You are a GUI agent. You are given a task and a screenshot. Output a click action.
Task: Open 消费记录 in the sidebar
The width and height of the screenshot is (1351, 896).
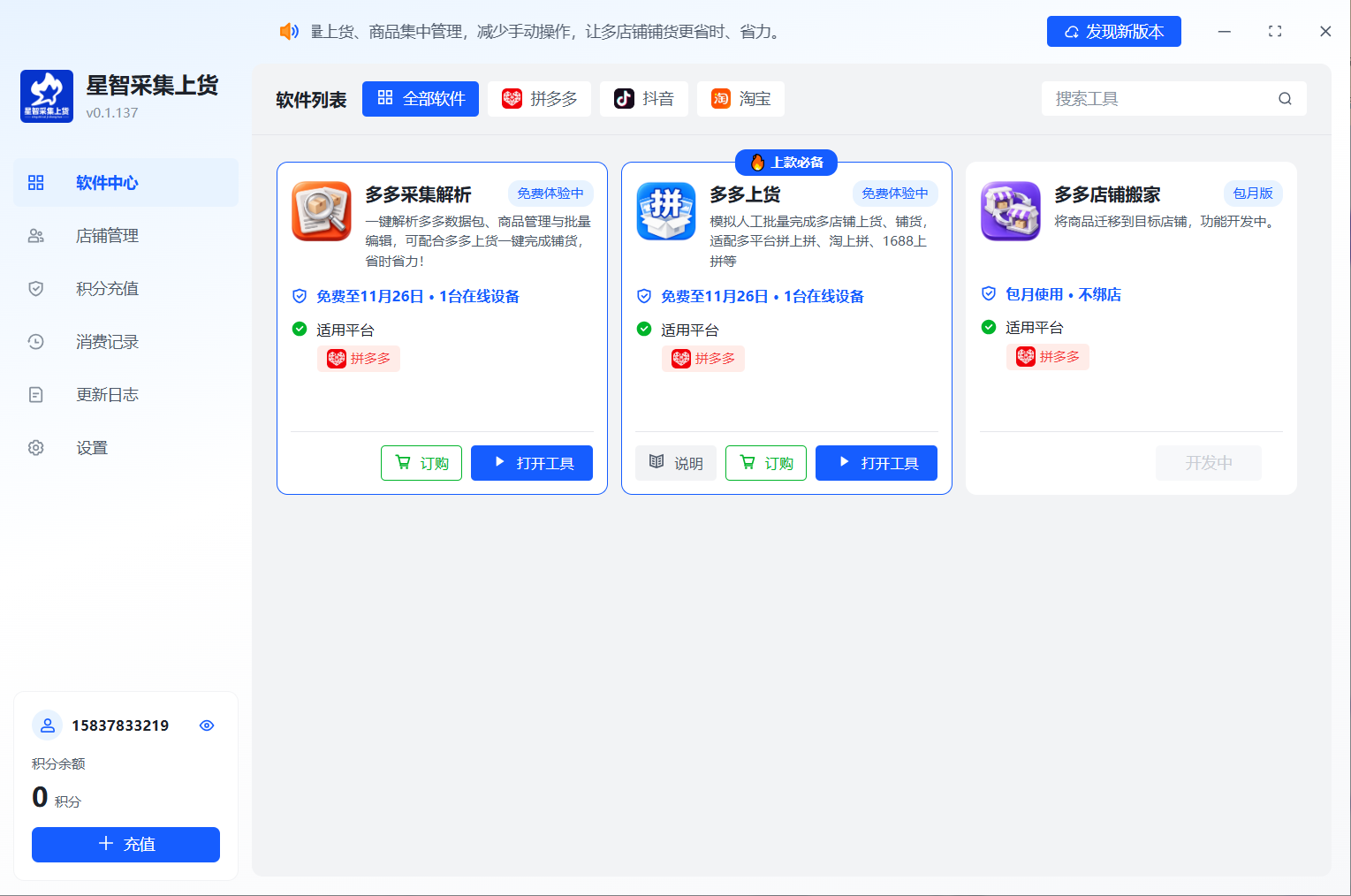(x=125, y=342)
